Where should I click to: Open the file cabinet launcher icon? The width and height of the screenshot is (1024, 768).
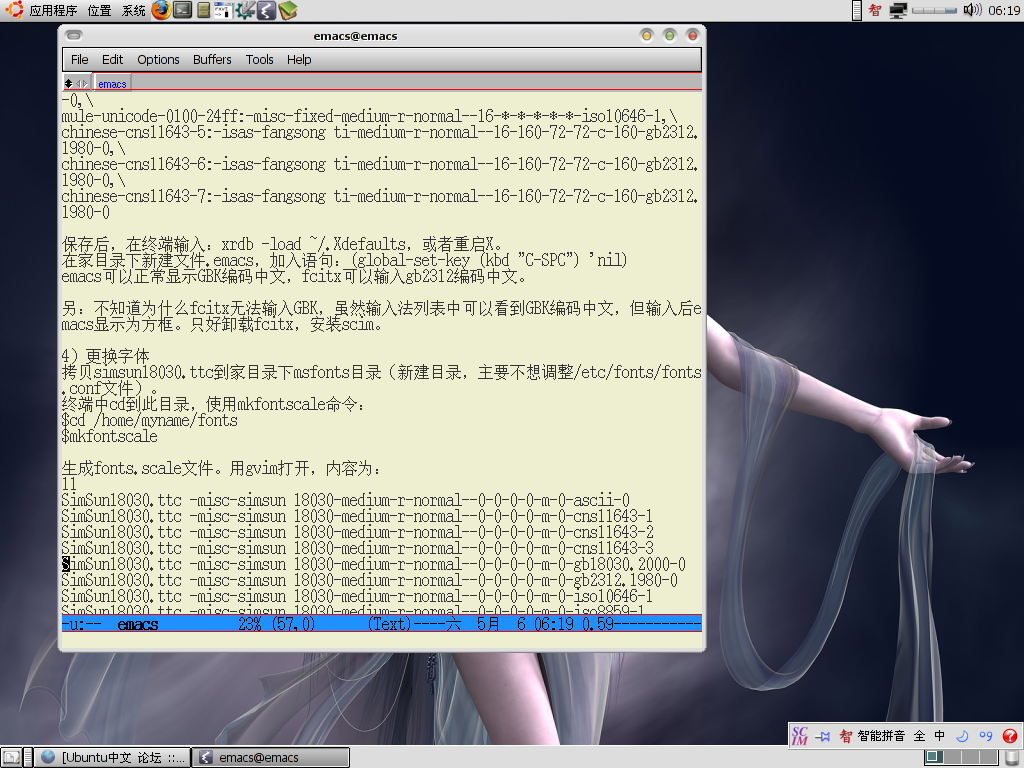click(204, 10)
